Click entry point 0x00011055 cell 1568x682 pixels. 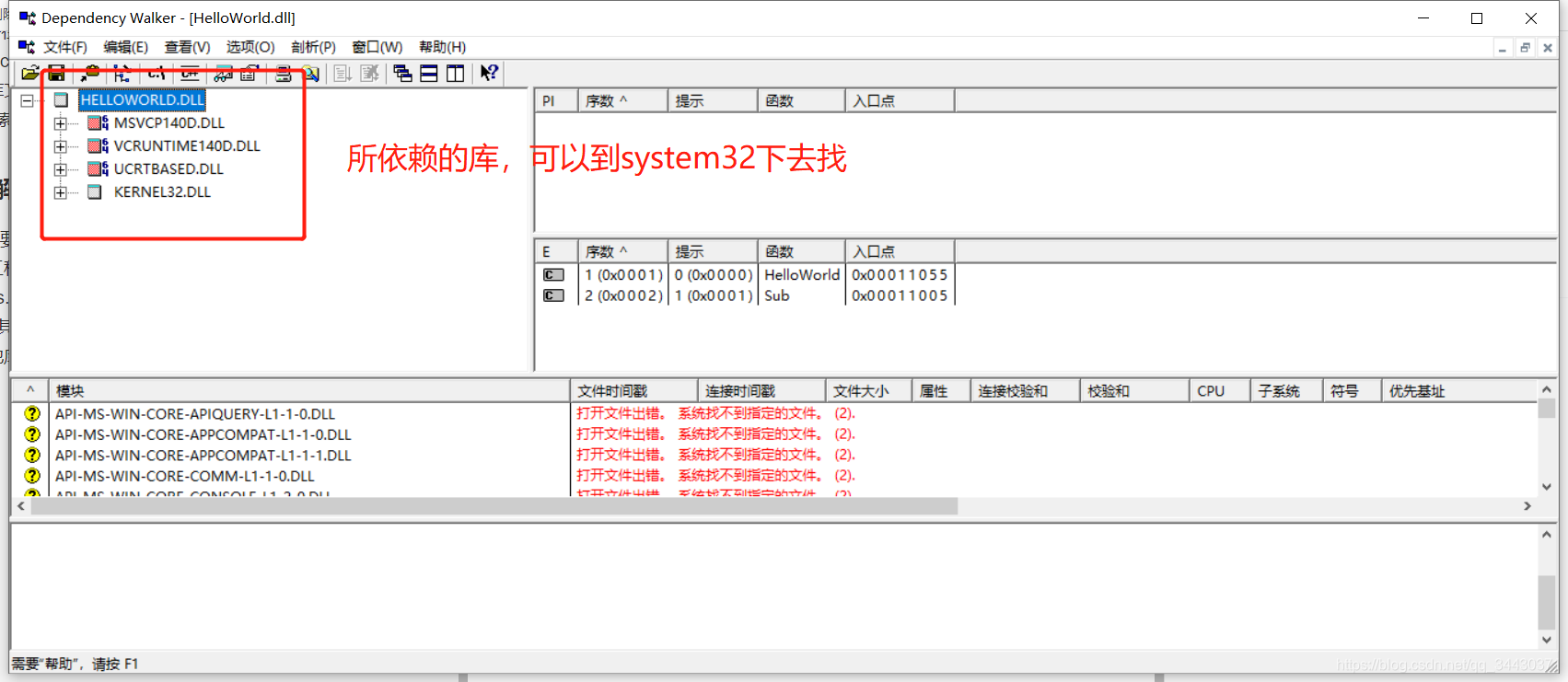[x=900, y=275]
